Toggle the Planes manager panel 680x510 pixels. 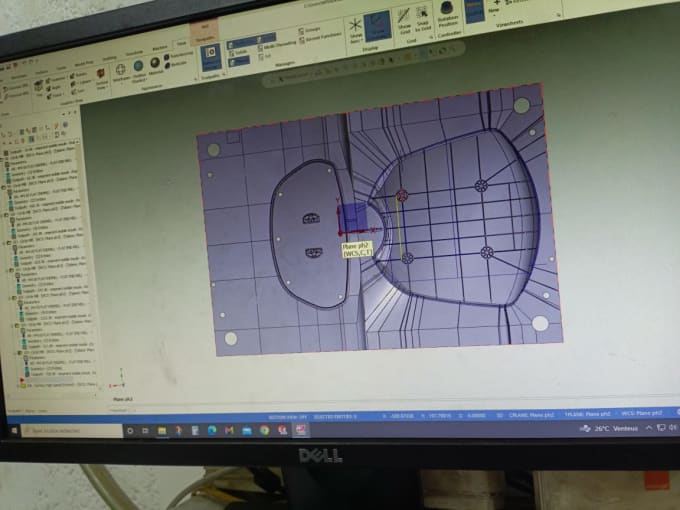point(239,61)
